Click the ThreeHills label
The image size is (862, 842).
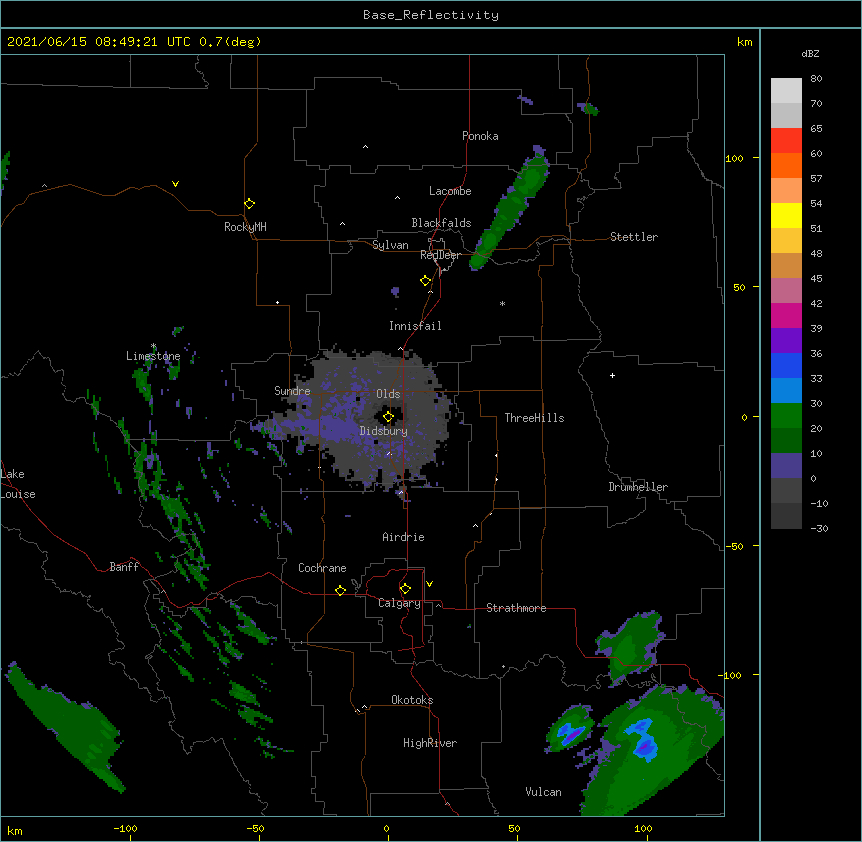point(534,418)
